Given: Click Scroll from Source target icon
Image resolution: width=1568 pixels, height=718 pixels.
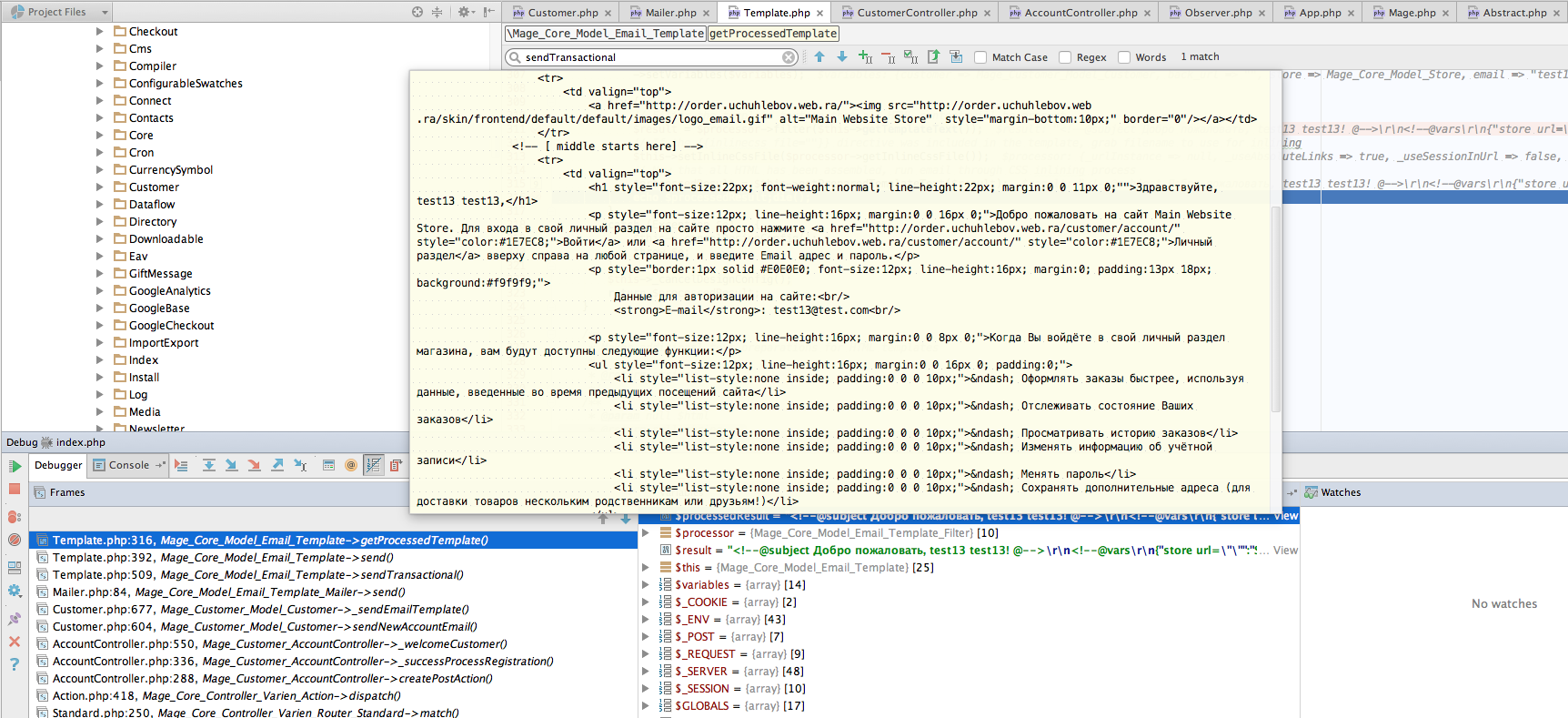Looking at the screenshot, I should tap(417, 12).
